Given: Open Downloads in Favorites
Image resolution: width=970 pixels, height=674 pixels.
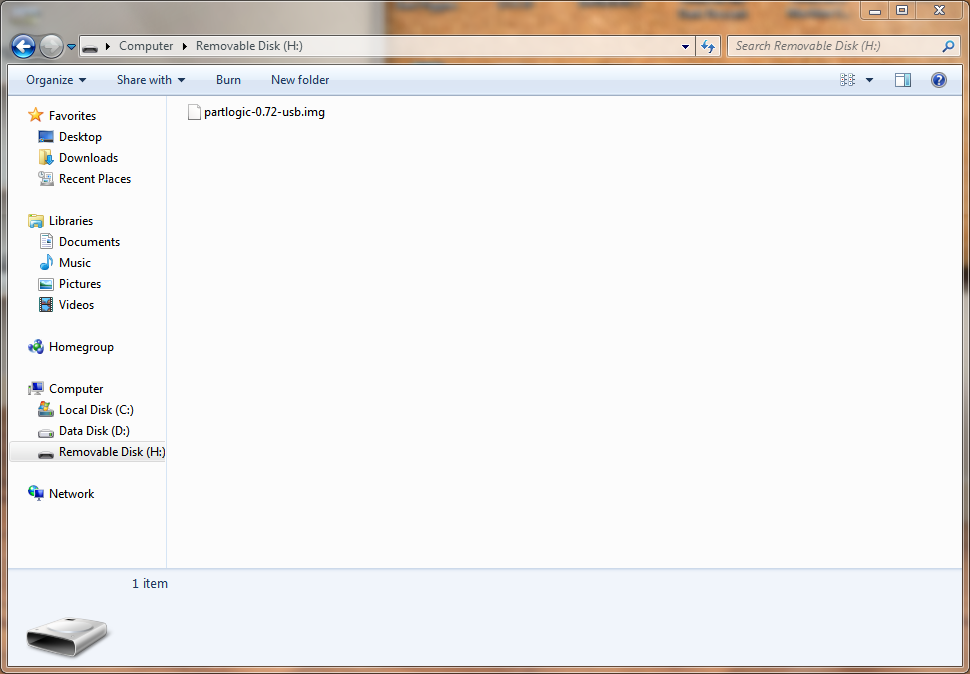Looking at the screenshot, I should [x=88, y=158].
